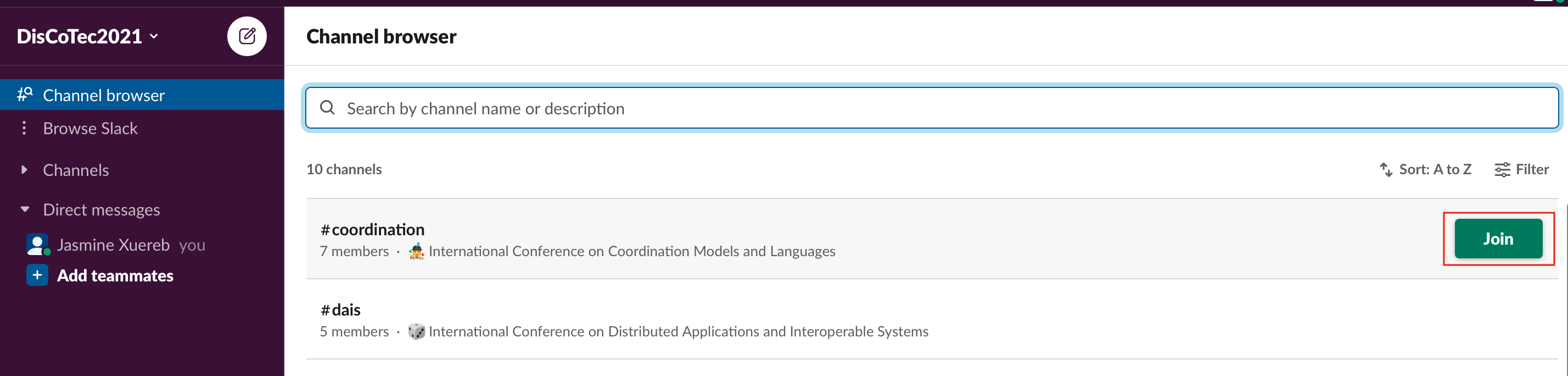Click the Channel browser page heading
This screenshot has width=1568, height=376.
pos(381,37)
